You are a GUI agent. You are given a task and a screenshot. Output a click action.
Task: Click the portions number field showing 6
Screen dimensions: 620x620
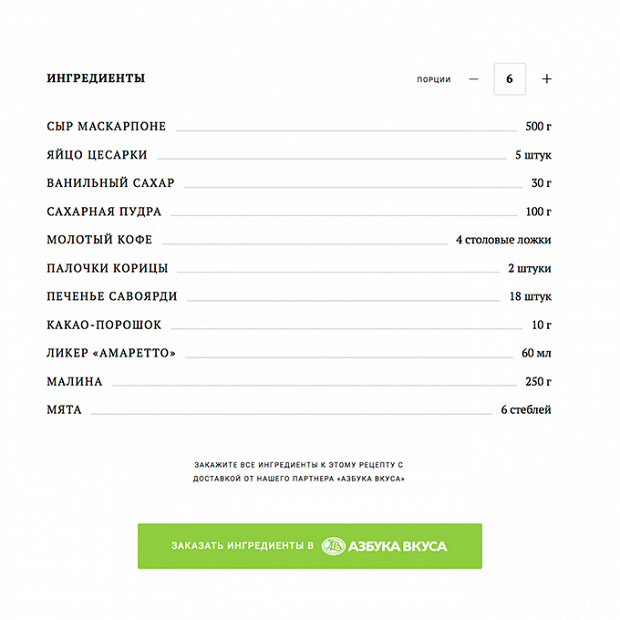pos(510,79)
